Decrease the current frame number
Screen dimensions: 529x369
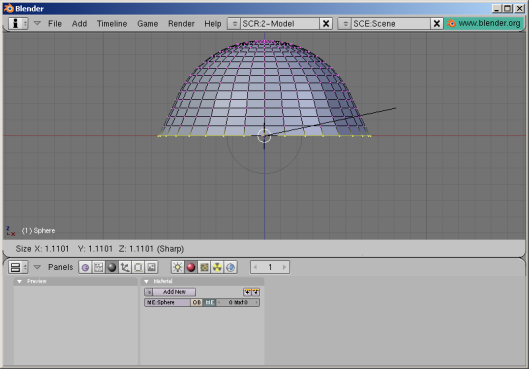[255, 267]
